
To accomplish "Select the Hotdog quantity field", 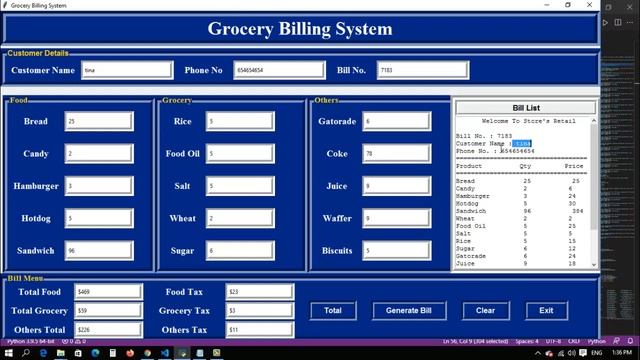I will click(99, 218).
